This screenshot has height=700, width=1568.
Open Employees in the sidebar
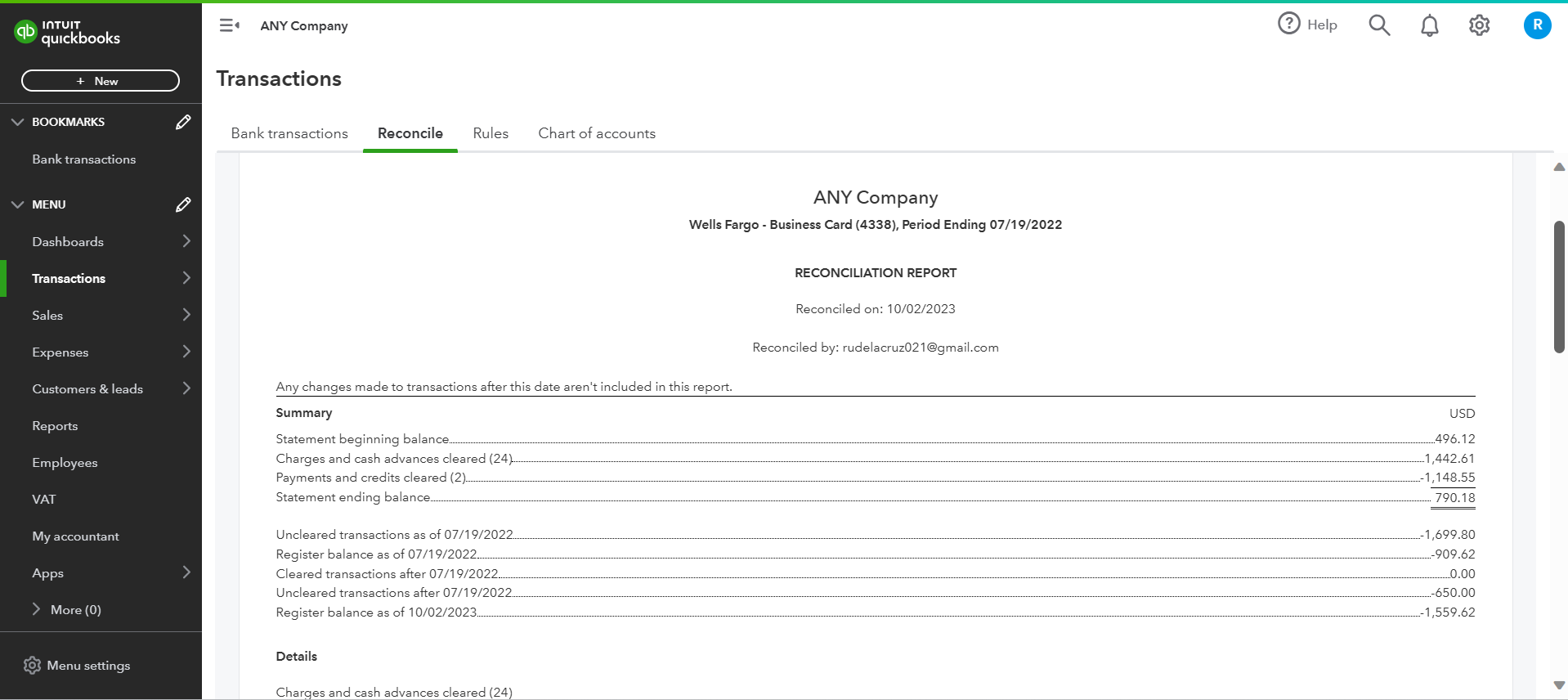click(65, 463)
